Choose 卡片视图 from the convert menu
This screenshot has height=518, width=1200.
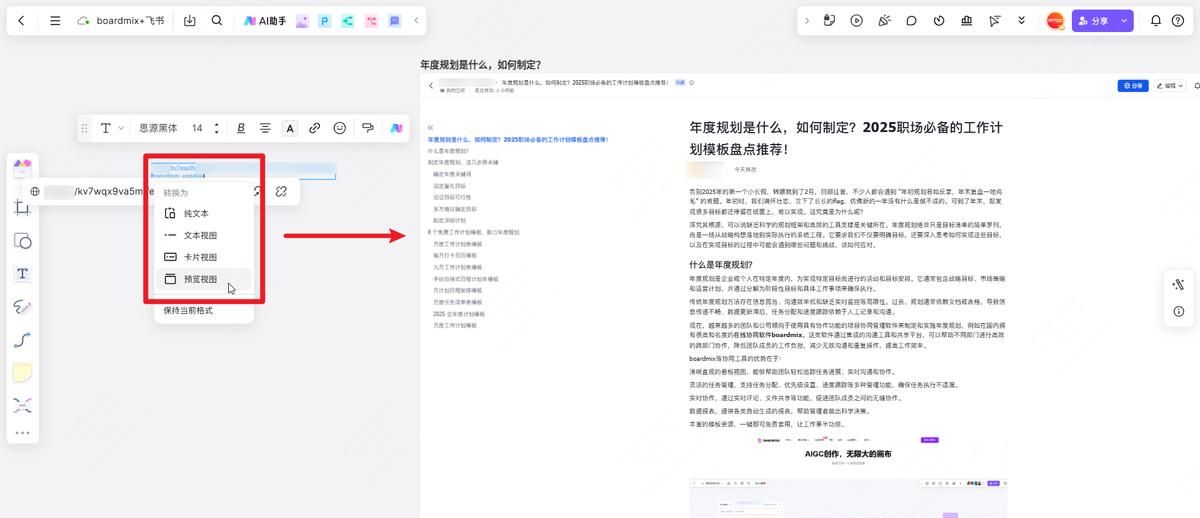click(202, 258)
